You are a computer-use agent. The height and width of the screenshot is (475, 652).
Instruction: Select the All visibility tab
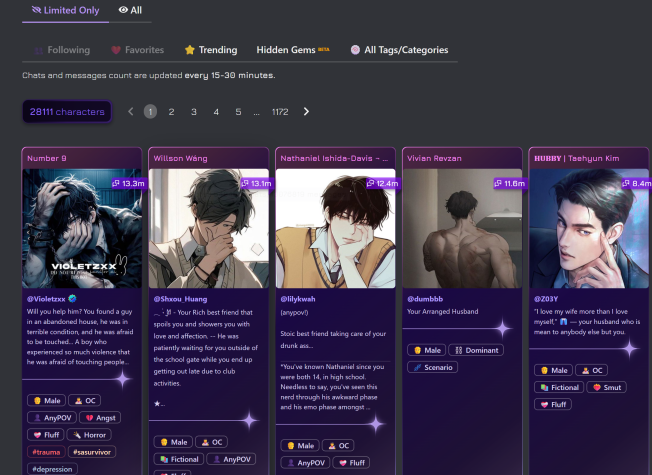pyautogui.click(x=130, y=10)
